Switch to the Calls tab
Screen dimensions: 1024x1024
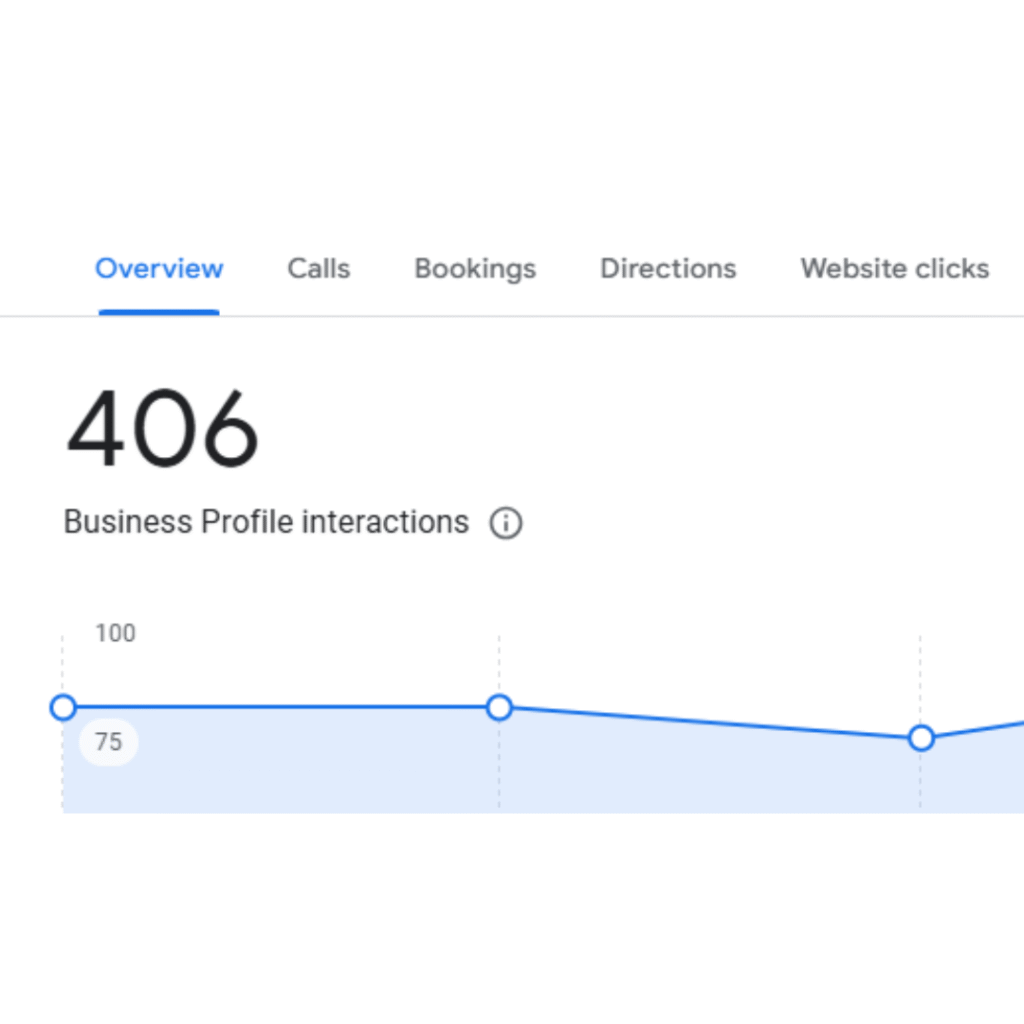click(x=318, y=269)
